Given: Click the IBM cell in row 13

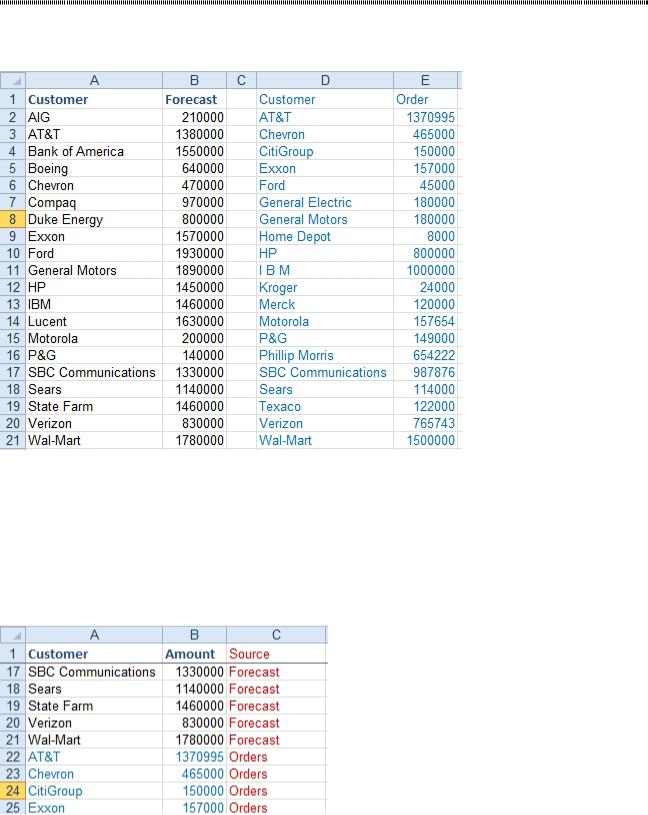Looking at the screenshot, I should [94, 305].
